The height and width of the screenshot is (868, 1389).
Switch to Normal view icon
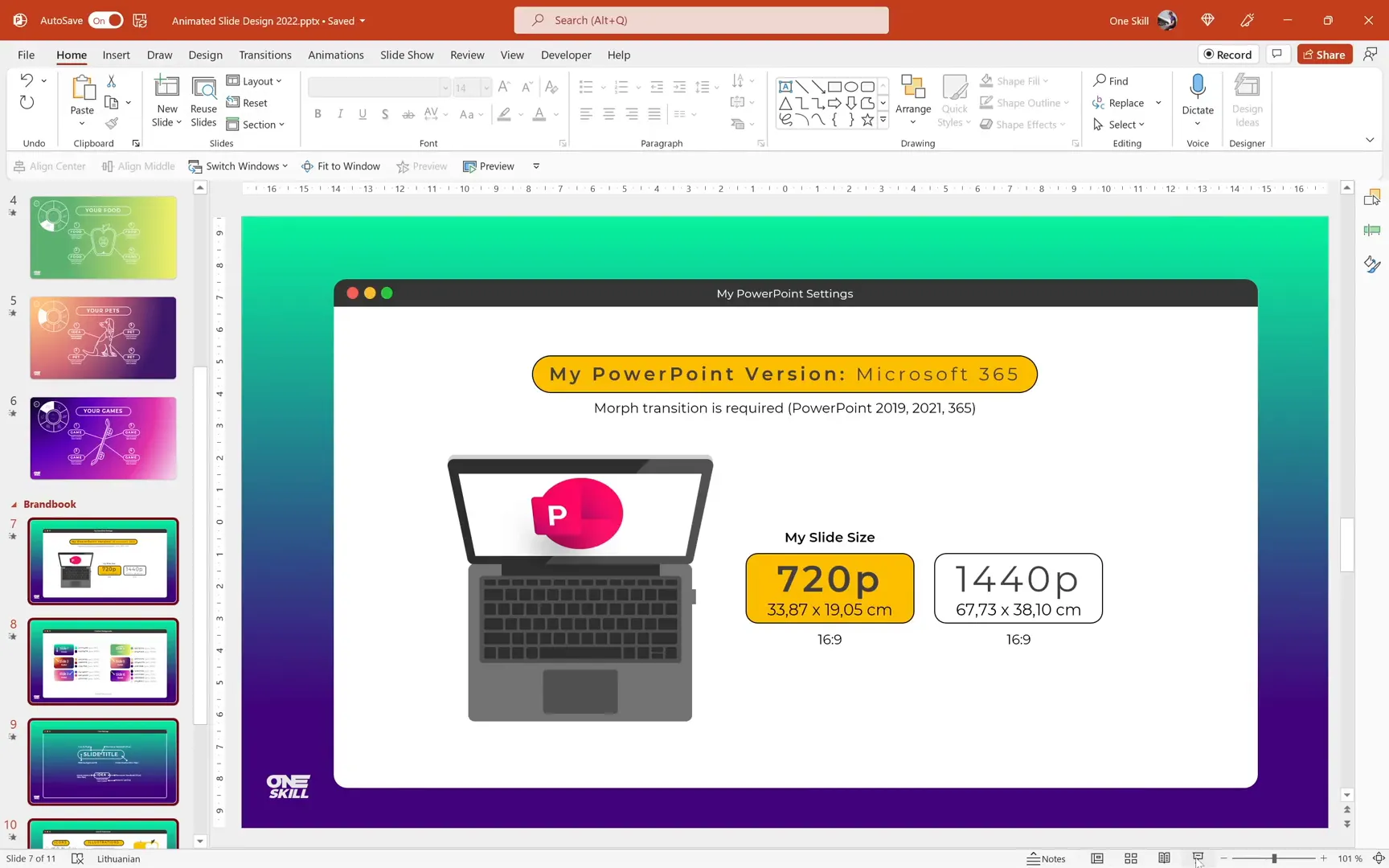click(1097, 858)
